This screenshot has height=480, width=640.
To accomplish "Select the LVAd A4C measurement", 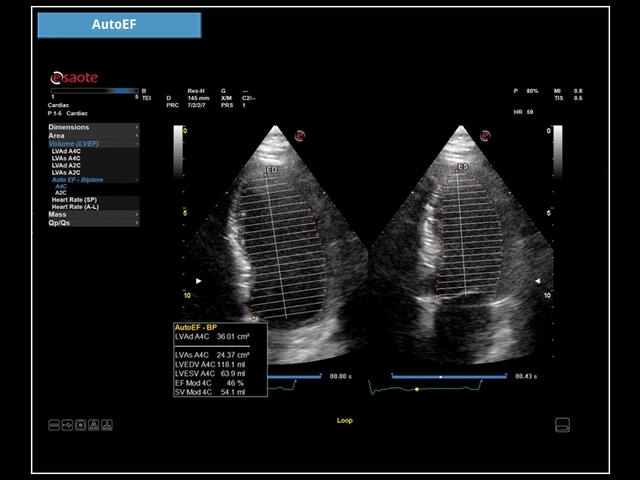I will pyautogui.click(x=68, y=151).
